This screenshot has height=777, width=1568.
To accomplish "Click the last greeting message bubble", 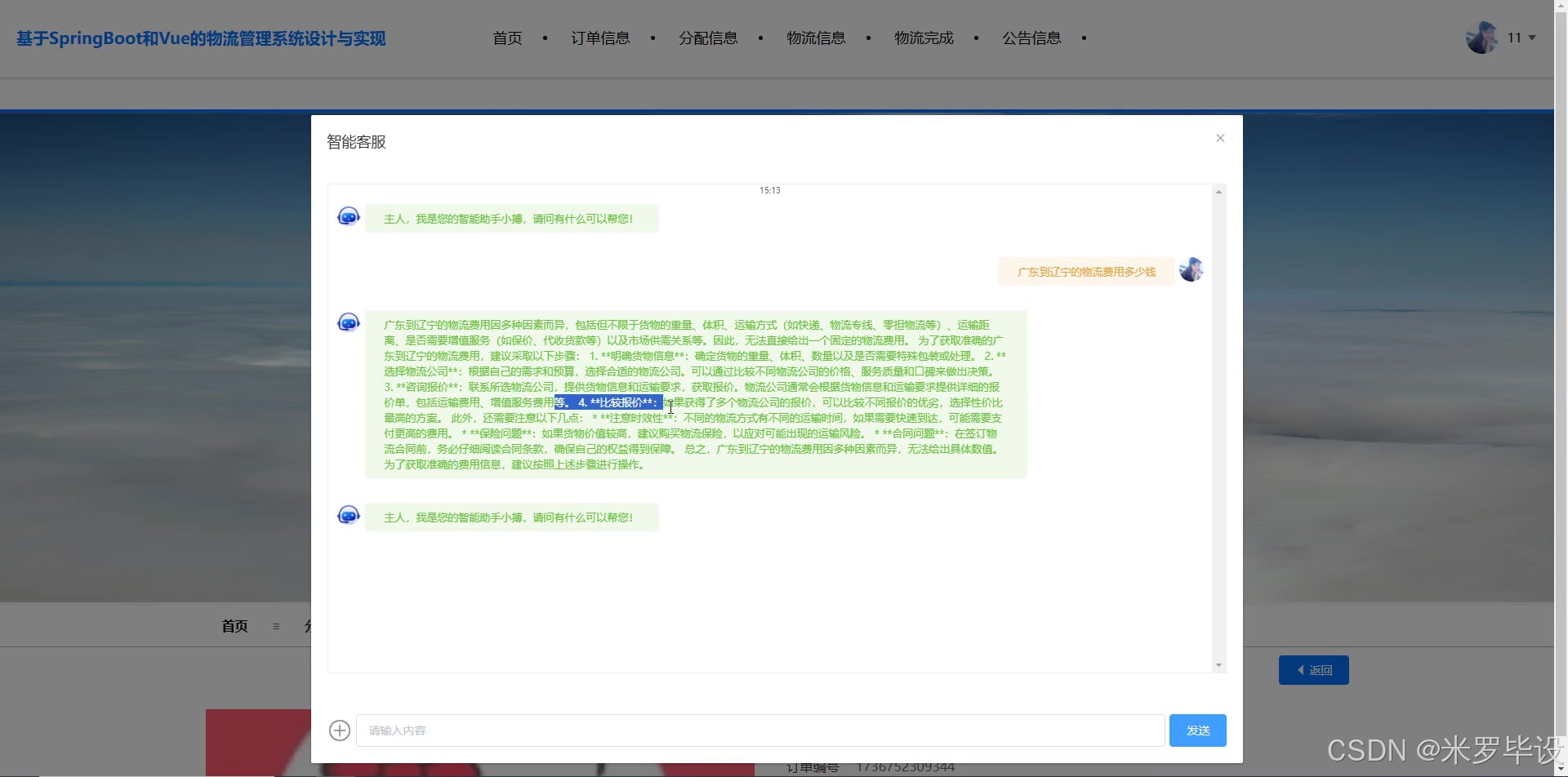I will [512, 517].
